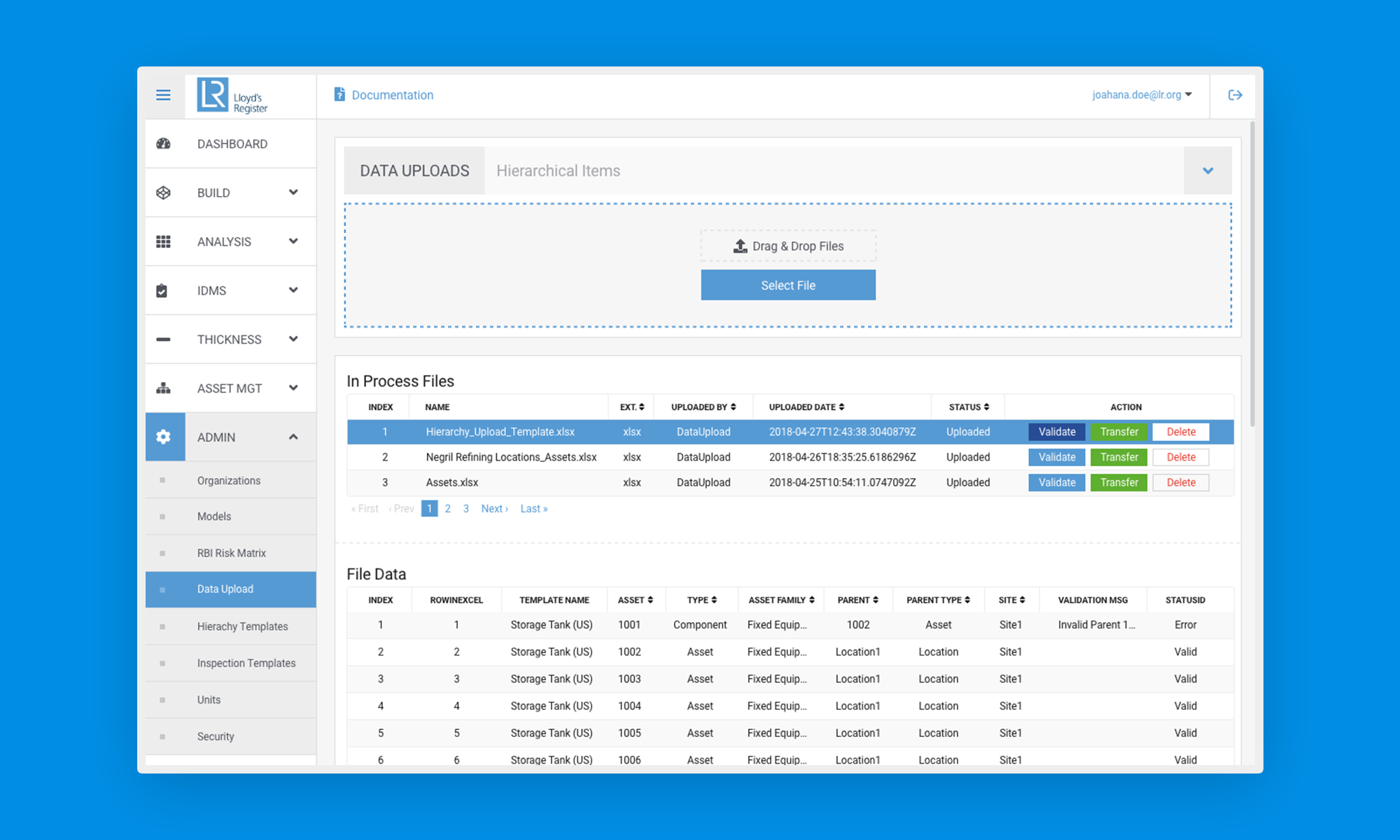1400x840 pixels.
Task: Open Security admin page
Action: 231,736
